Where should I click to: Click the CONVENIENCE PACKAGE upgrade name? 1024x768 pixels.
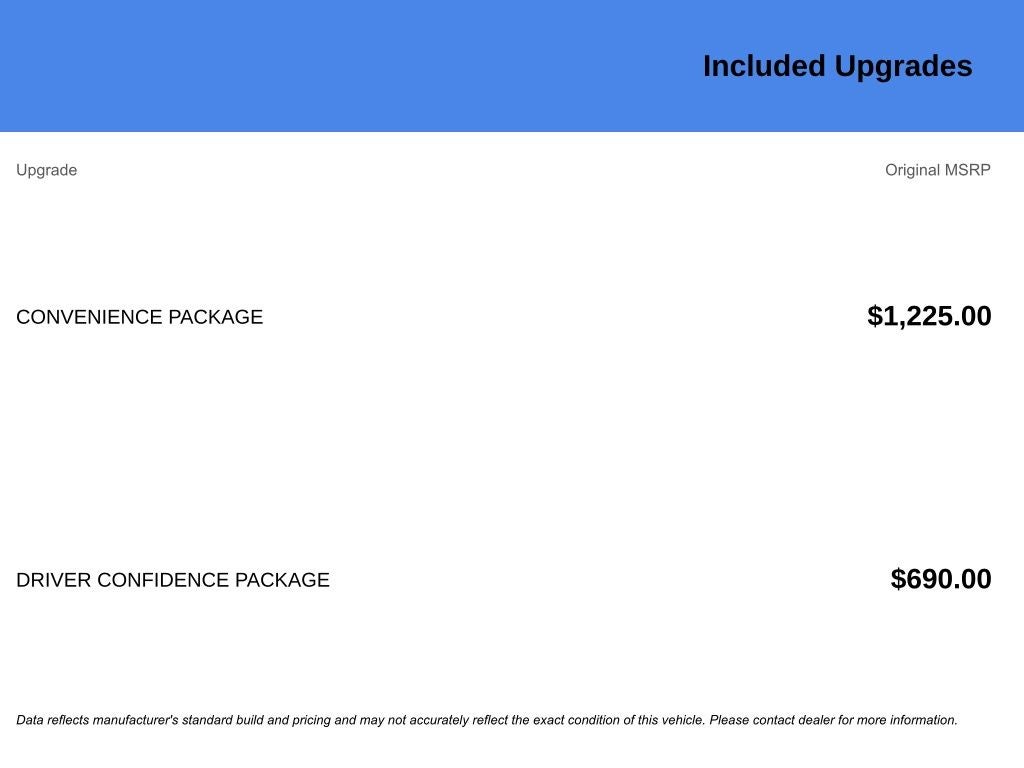tap(140, 317)
